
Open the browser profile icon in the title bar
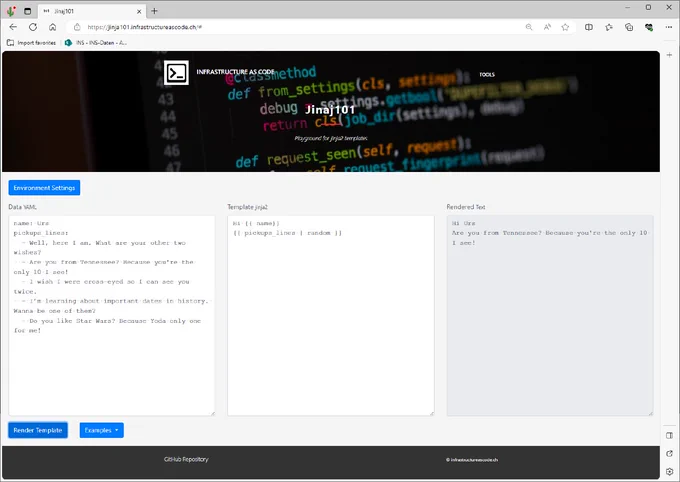pyautogui.click(x=11, y=11)
